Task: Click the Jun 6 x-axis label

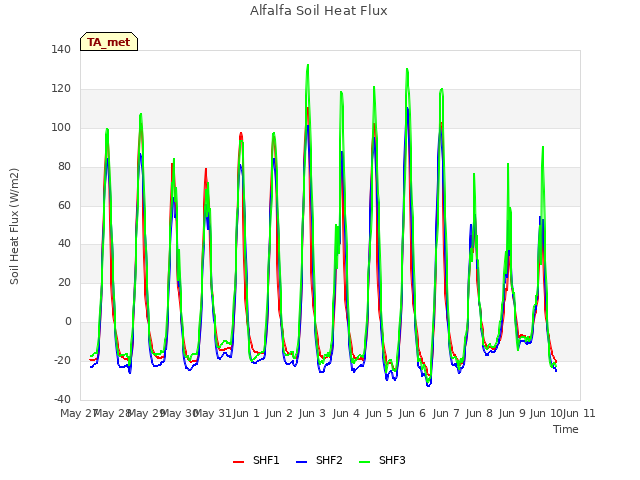Action: 412,413
